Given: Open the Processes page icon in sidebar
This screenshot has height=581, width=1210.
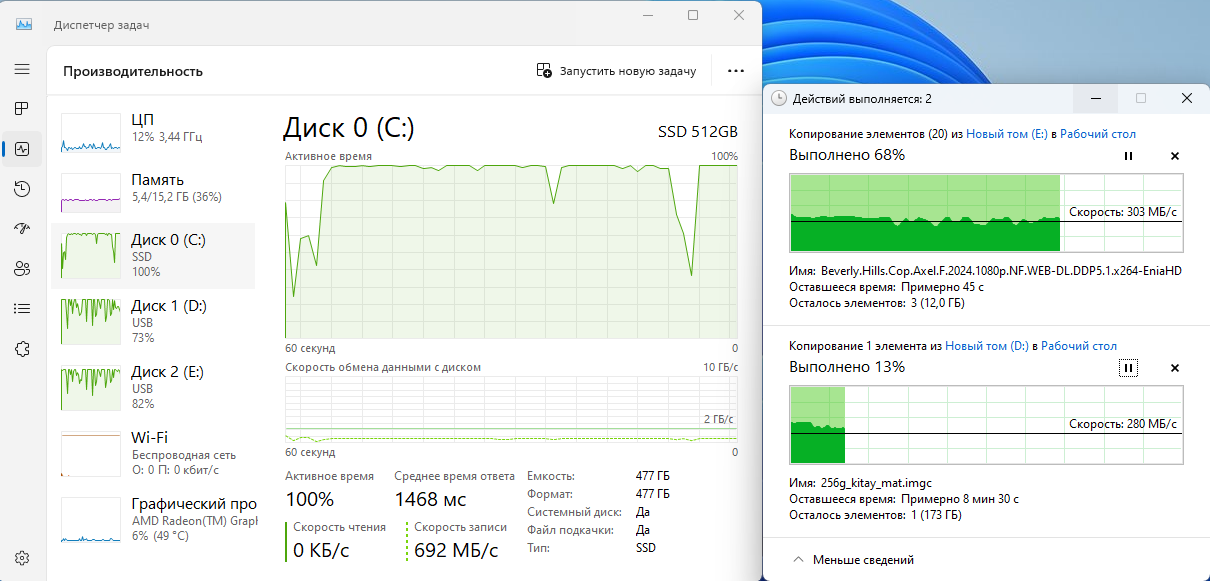Looking at the screenshot, I should 22,108.
